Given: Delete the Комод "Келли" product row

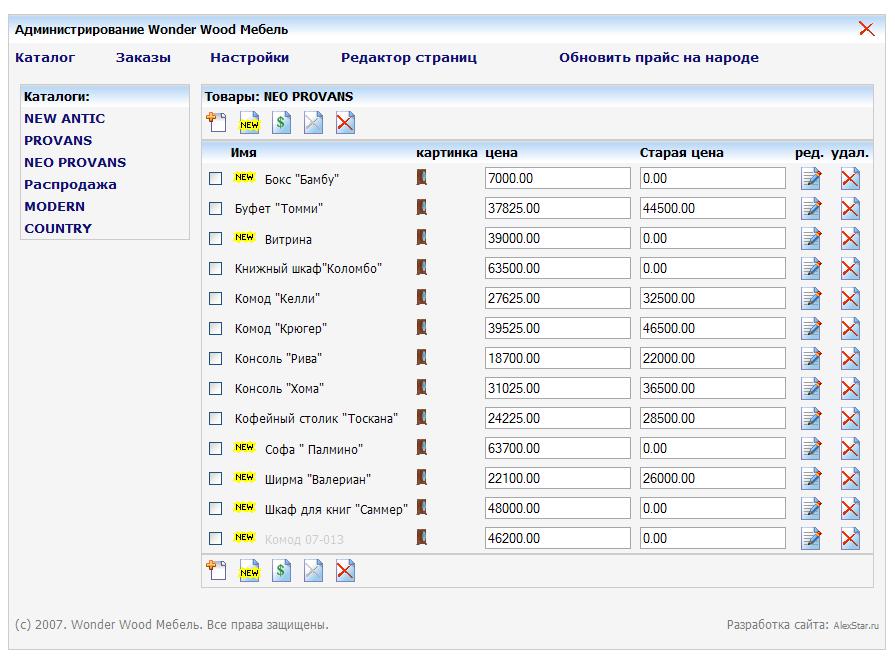Looking at the screenshot, I should pyautogui.click(x=850, y=299).
